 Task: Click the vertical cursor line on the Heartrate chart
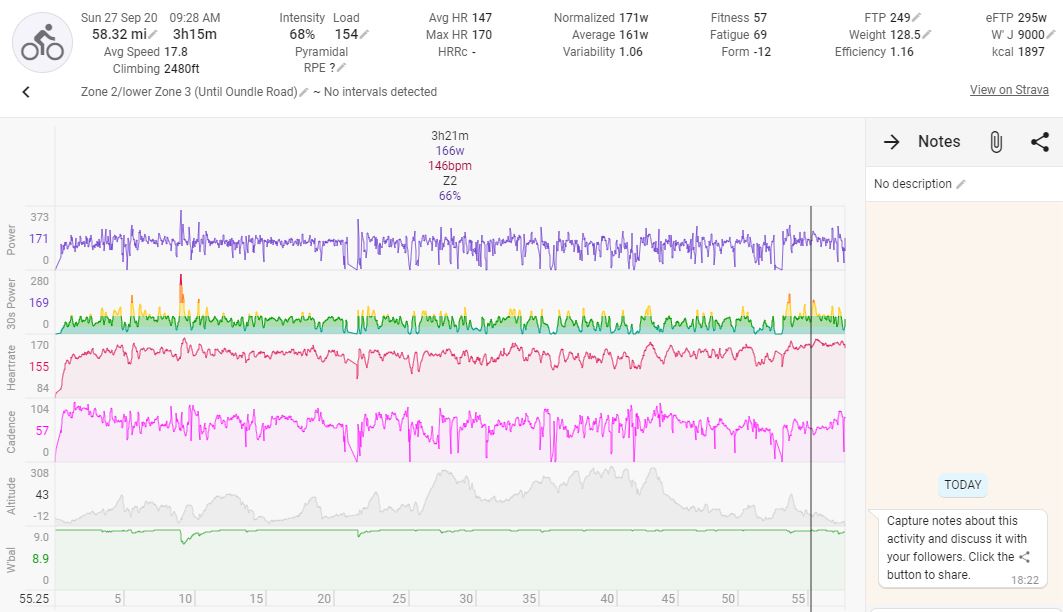811,367
